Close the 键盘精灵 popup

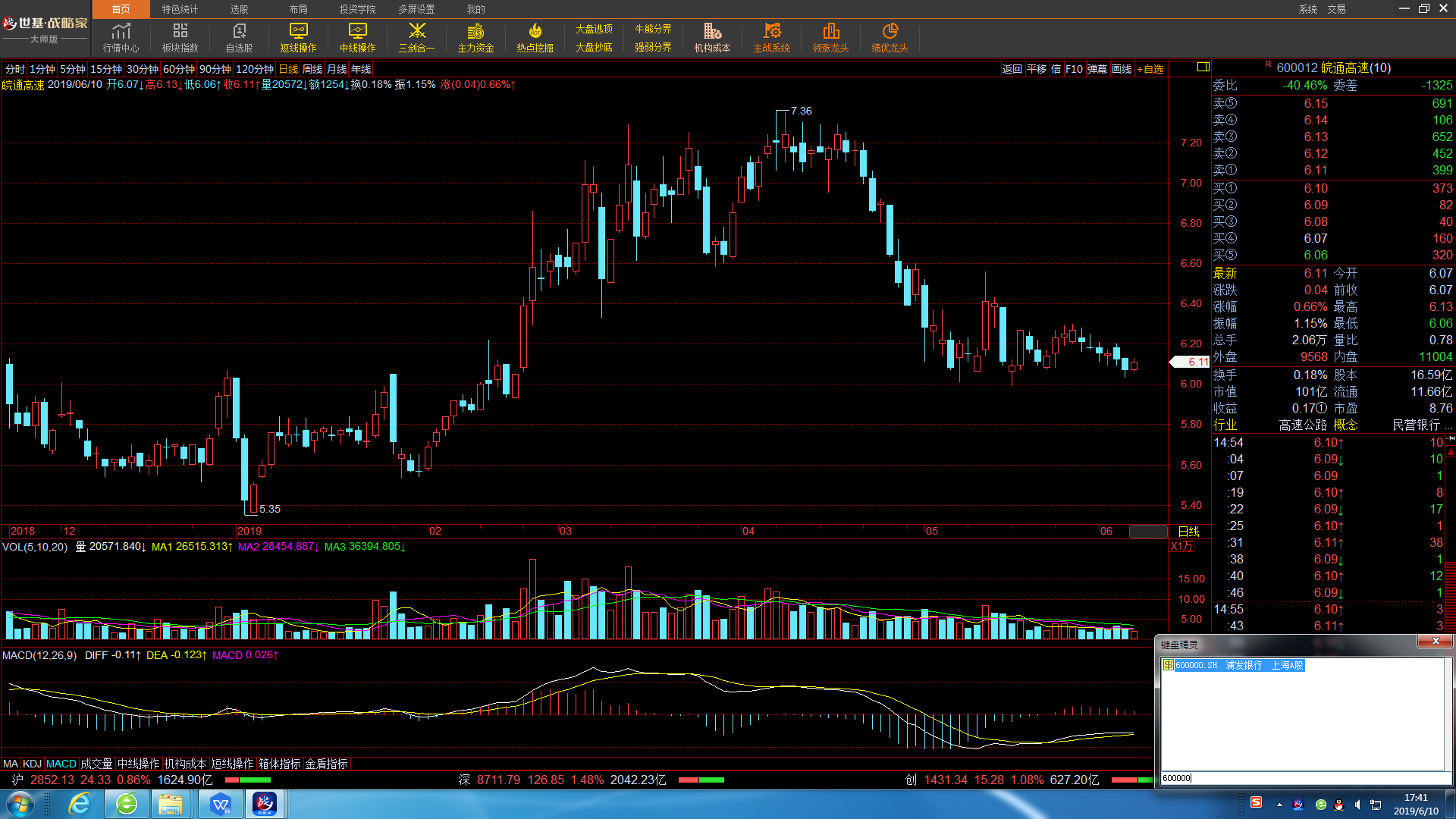click(x=1435, y=642)
